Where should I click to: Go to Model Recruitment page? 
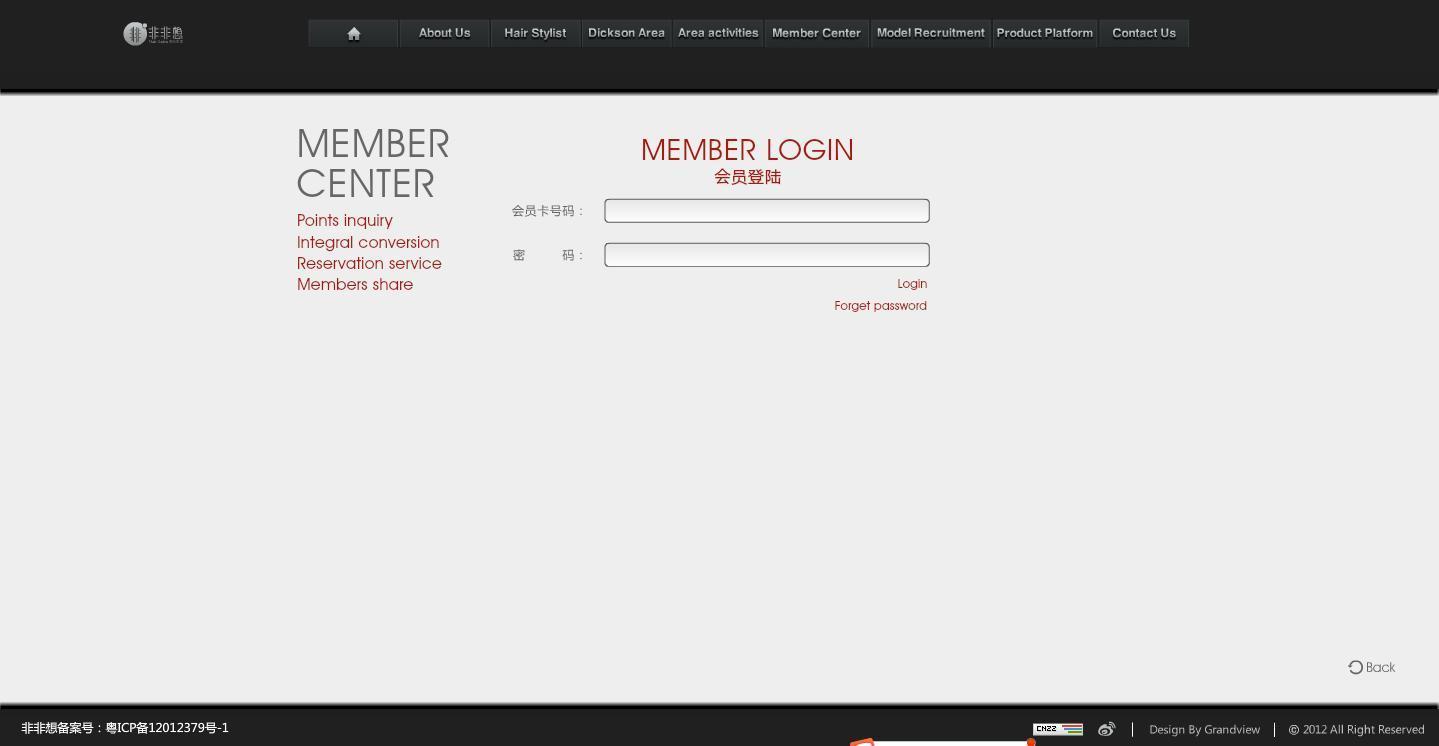tap(930, 33)
